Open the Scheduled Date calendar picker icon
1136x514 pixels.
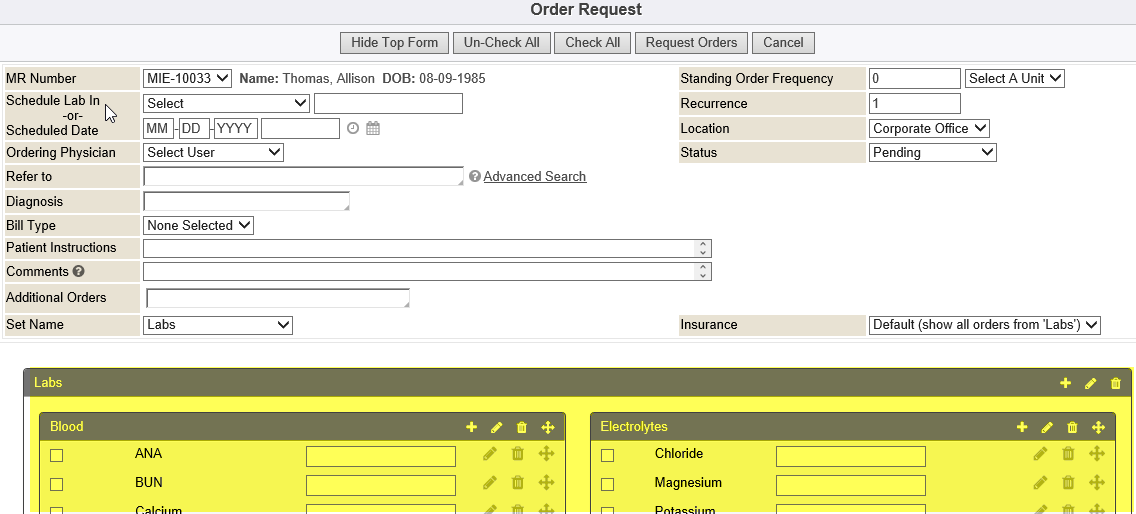click(373, 128)
